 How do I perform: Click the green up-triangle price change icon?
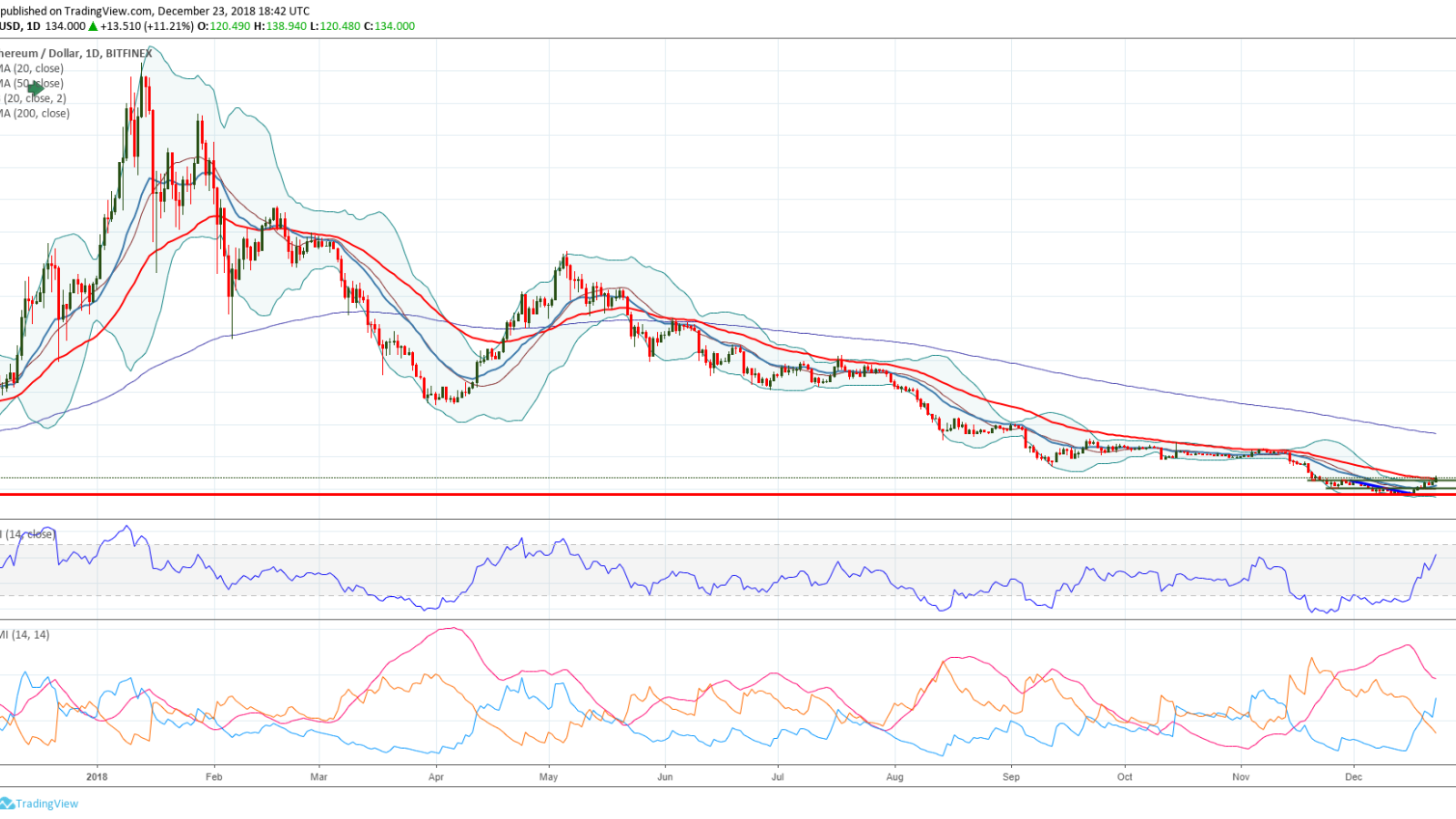click(x=93, y=26)
